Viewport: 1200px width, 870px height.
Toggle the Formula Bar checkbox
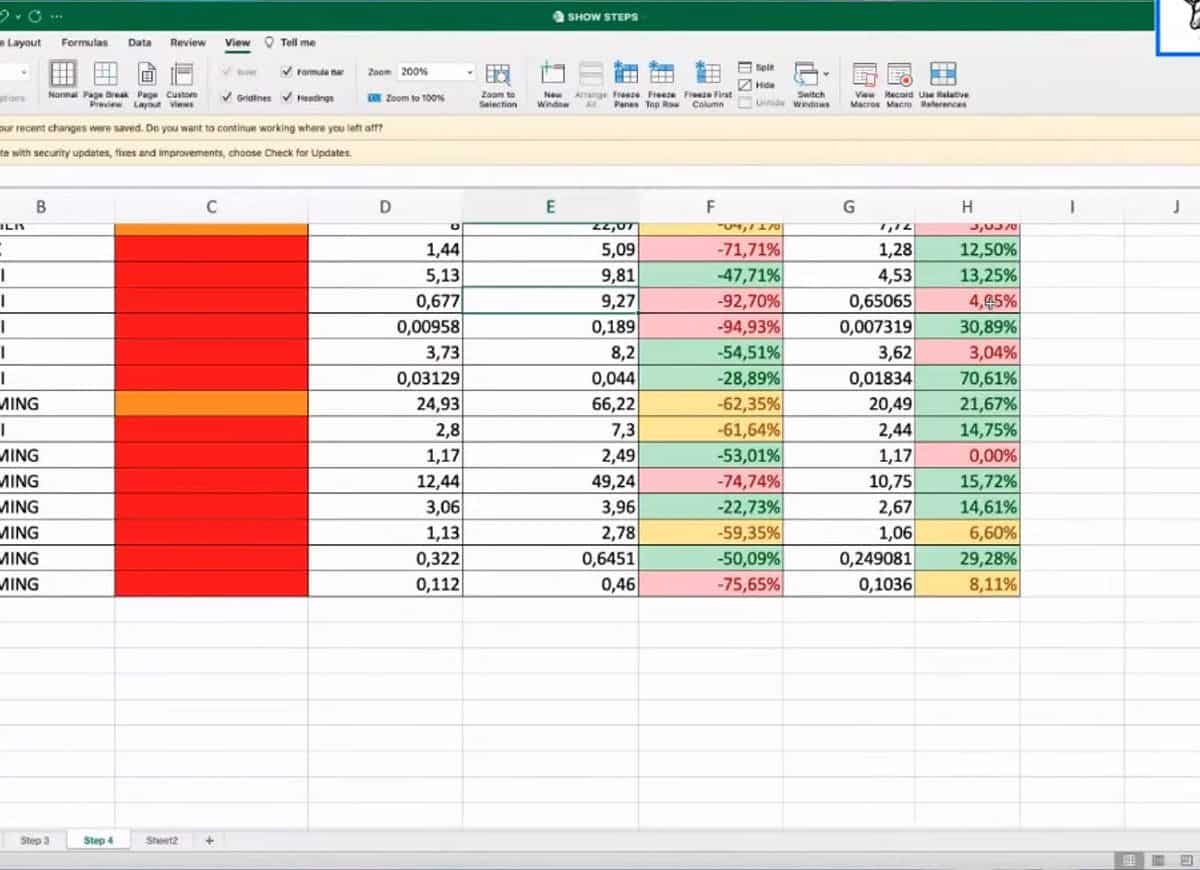click(288, 72)
